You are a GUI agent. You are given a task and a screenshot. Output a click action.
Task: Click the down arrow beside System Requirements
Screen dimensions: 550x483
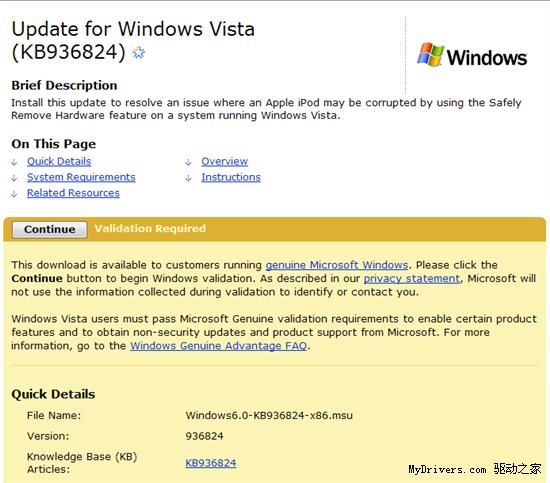(x=14, y=178)
